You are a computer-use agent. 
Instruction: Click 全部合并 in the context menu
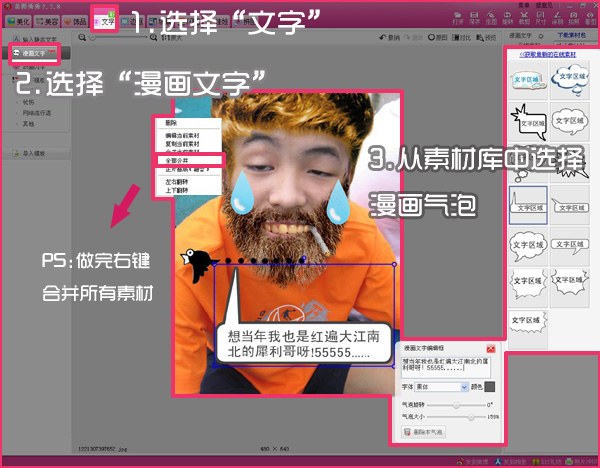pyautogui.click(x=178, y=160)
